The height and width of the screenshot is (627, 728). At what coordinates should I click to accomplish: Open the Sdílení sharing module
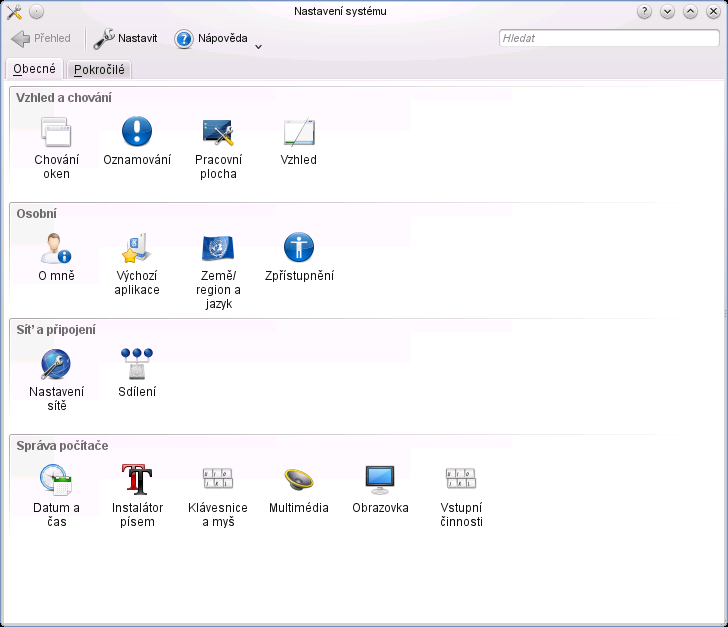pos(137,374)
